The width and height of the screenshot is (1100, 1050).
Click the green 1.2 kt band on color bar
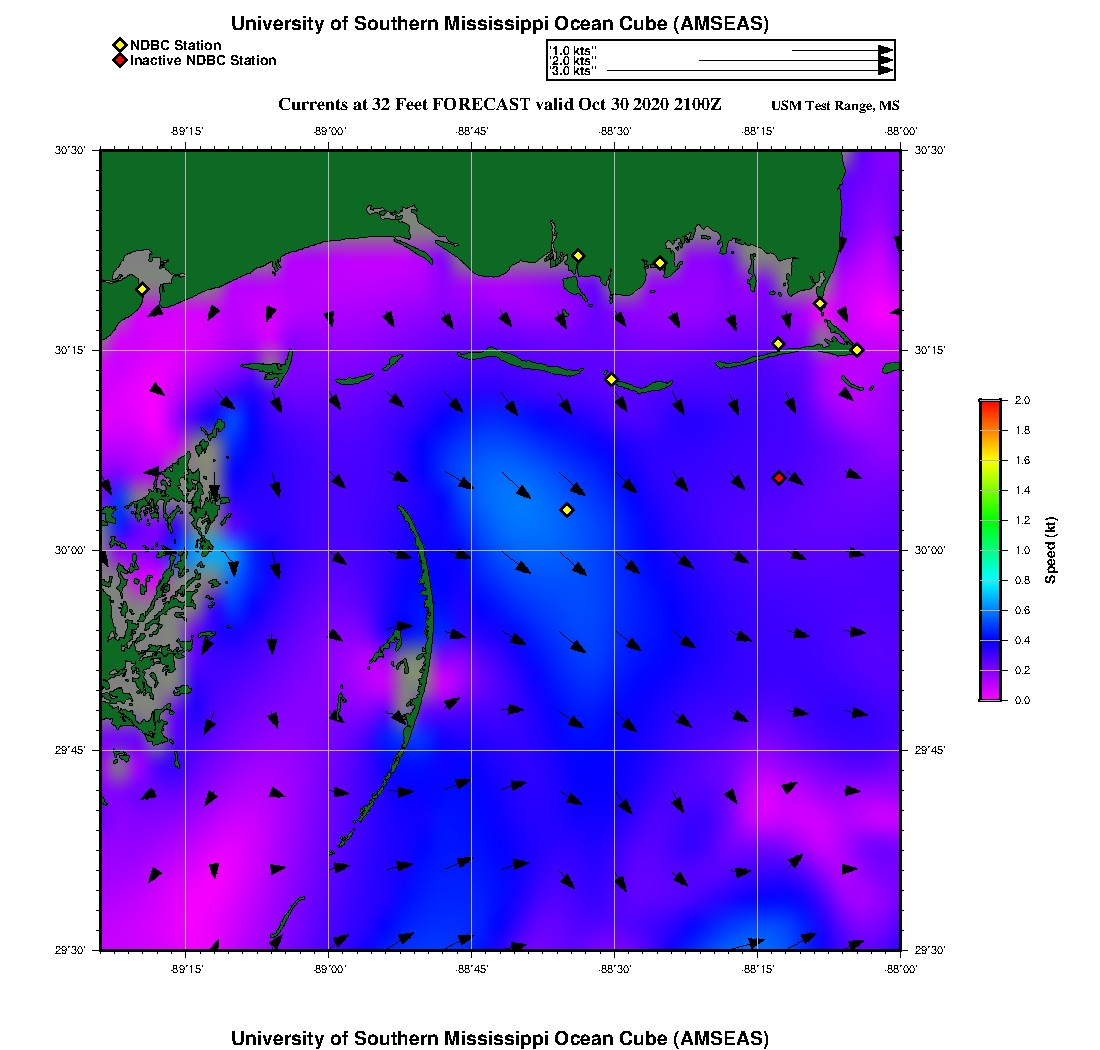click(x=989, y=520)
